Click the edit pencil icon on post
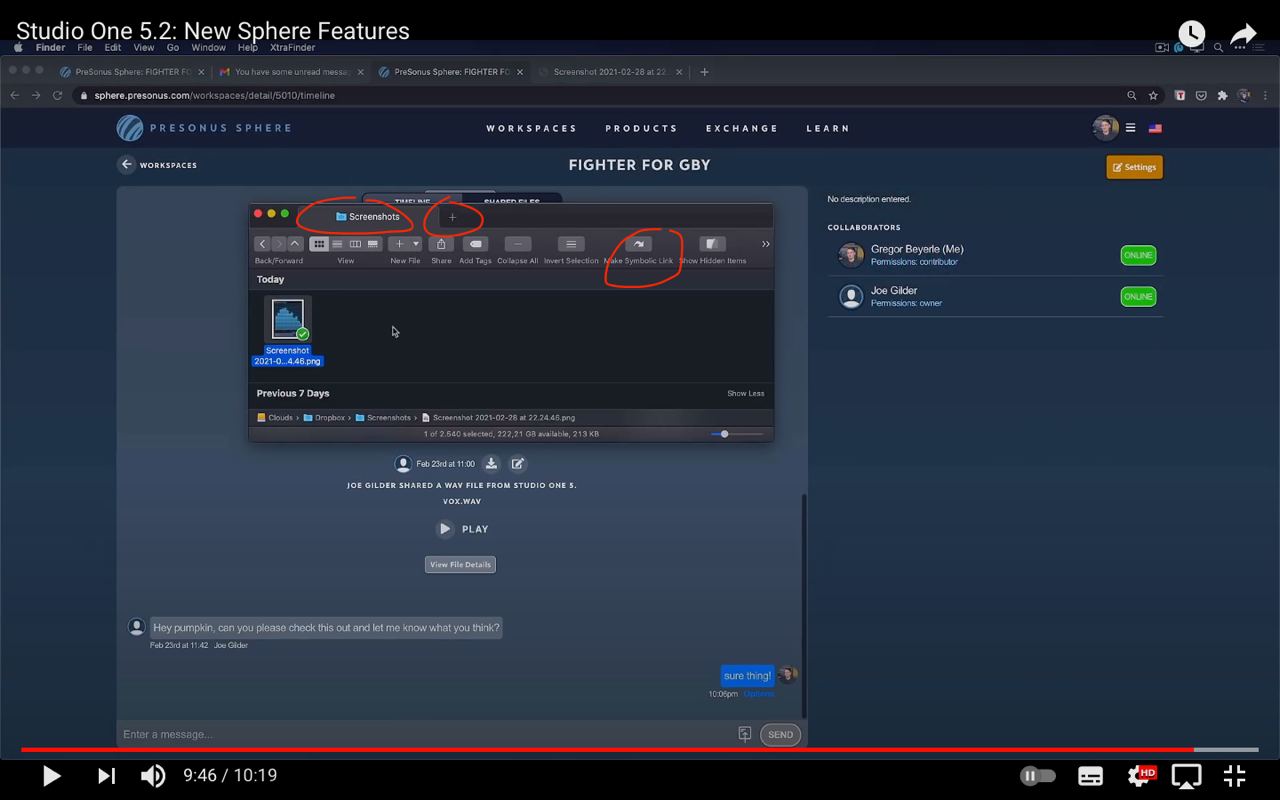The image size is (1280, 800). click(x=518, y=464)
